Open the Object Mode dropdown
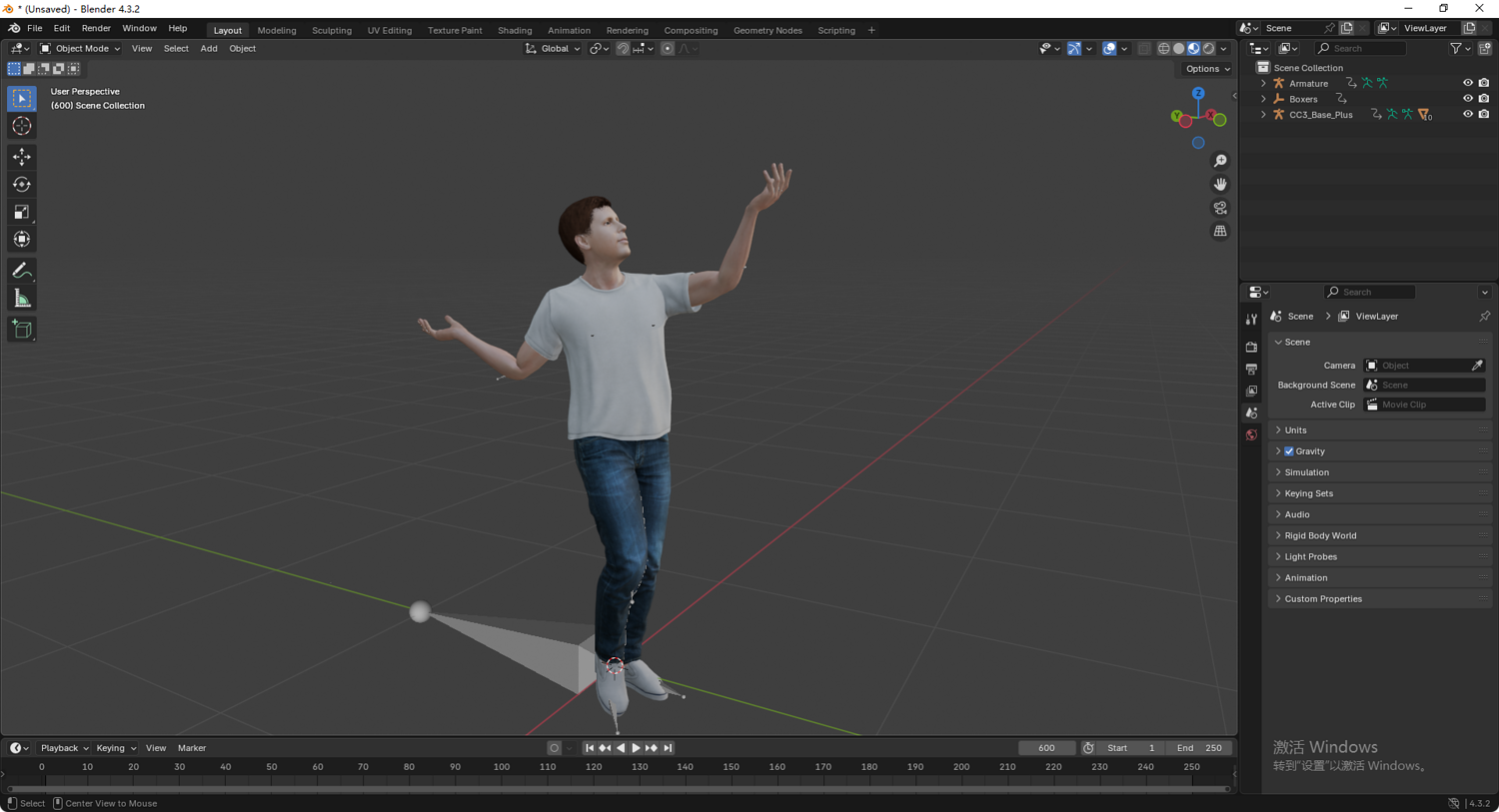 [80, 48]
